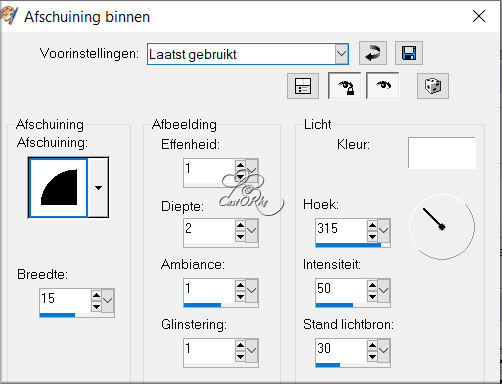Screen dimensions: 502x384
Task: Select the bevel shape preview thumbnail
Action: (58, 188)
